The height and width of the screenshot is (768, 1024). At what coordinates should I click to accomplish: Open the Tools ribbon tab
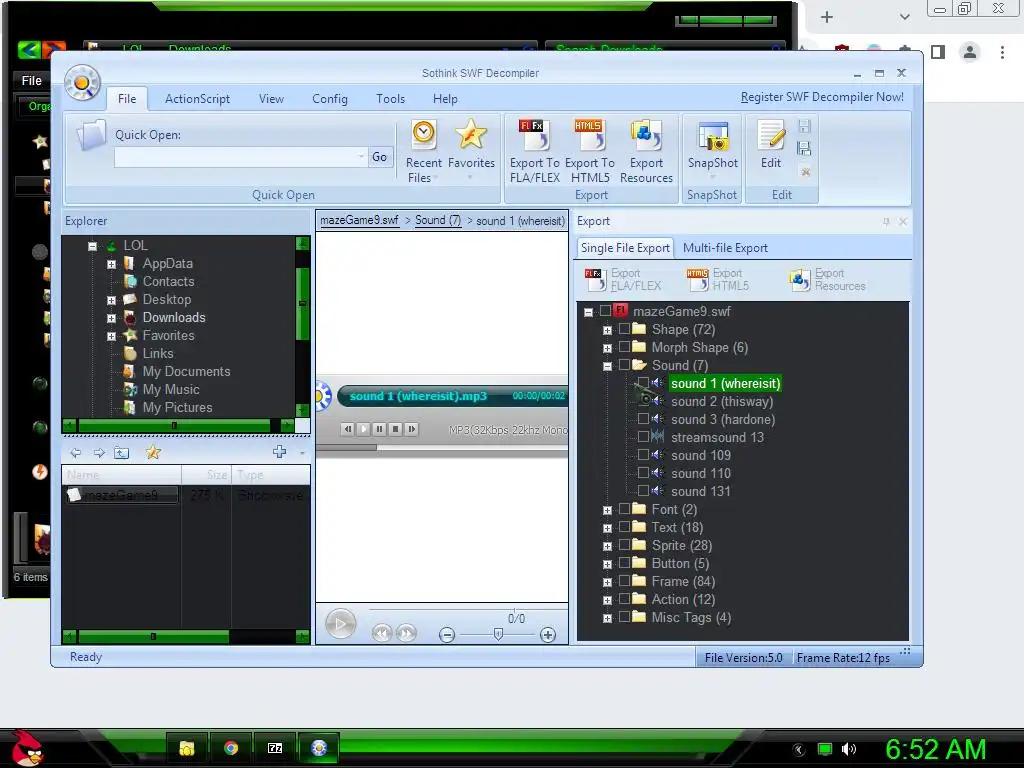tap(391, 99)
